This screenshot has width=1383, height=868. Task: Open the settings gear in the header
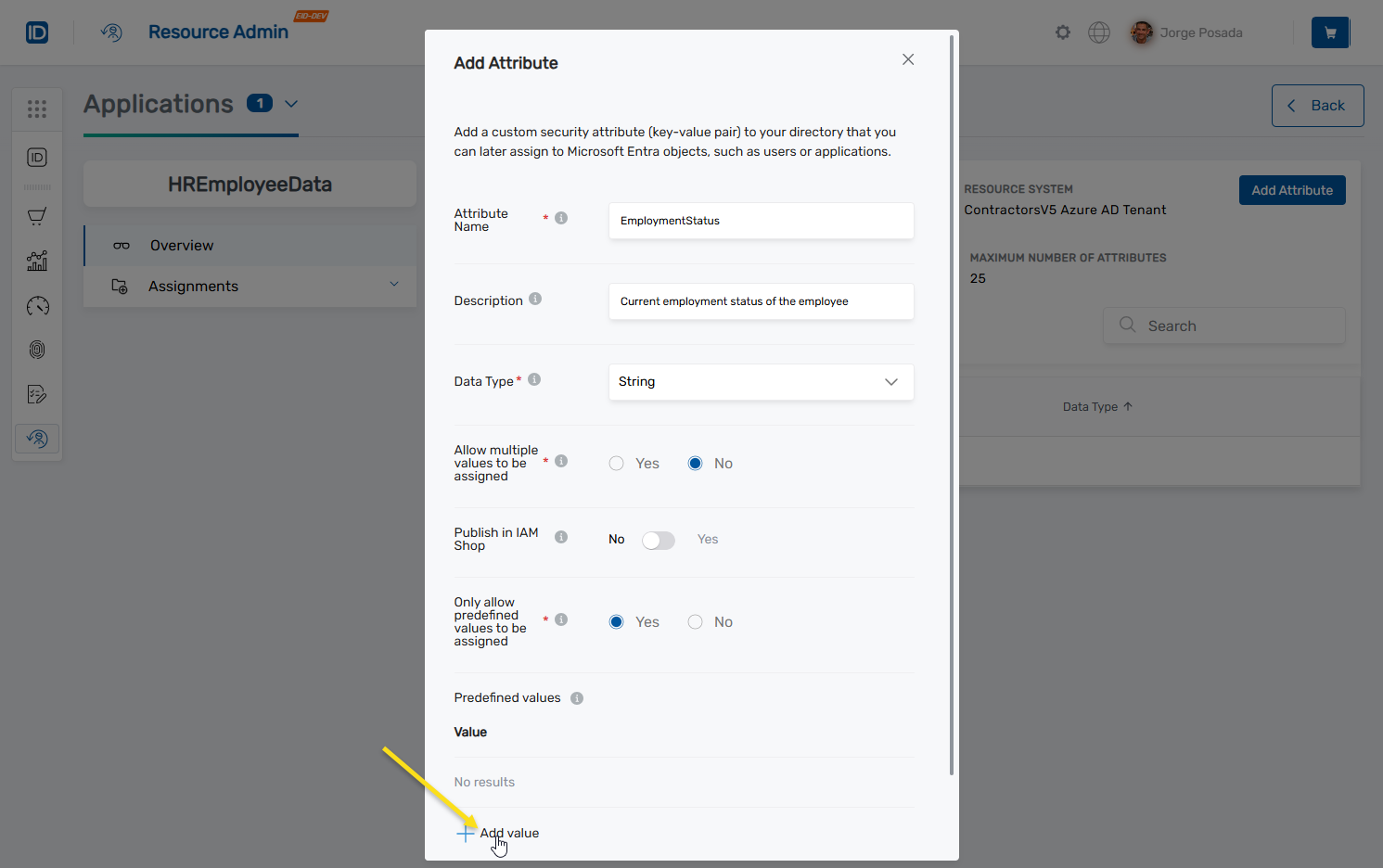pos(1062,32)
